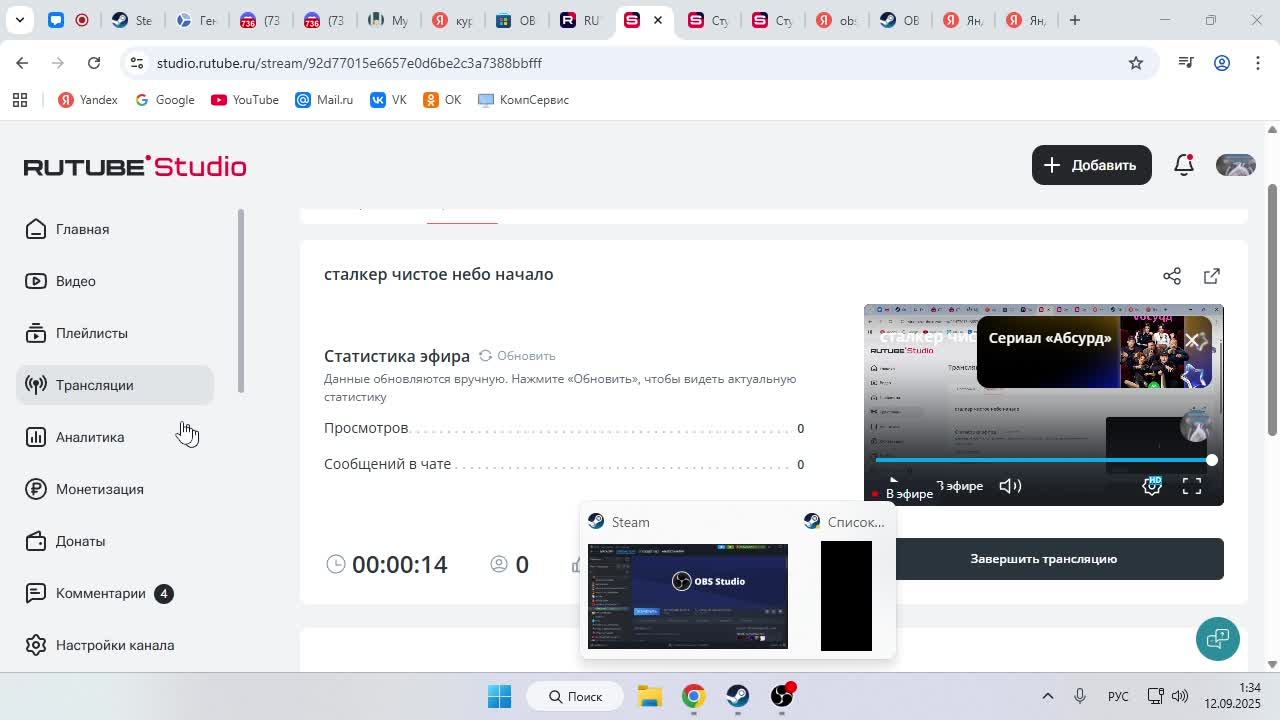The image size is (1280, 720).
Task: Open a new browser tab
Action: (1075, 20)
